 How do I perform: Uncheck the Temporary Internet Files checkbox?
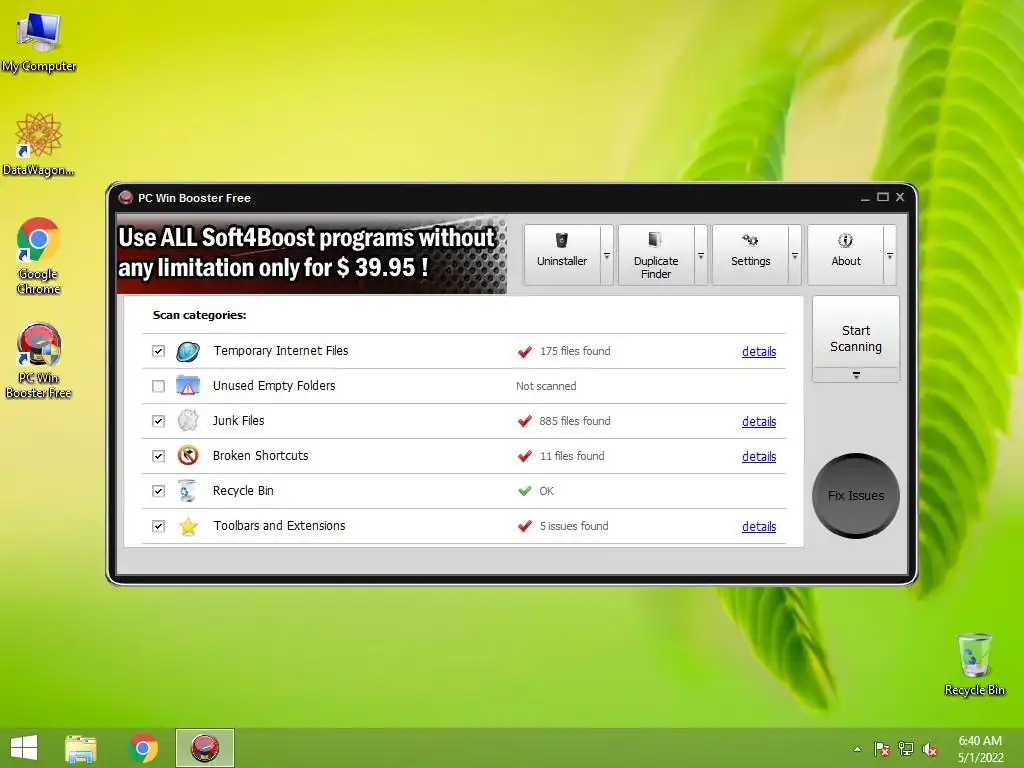(158, 351)
